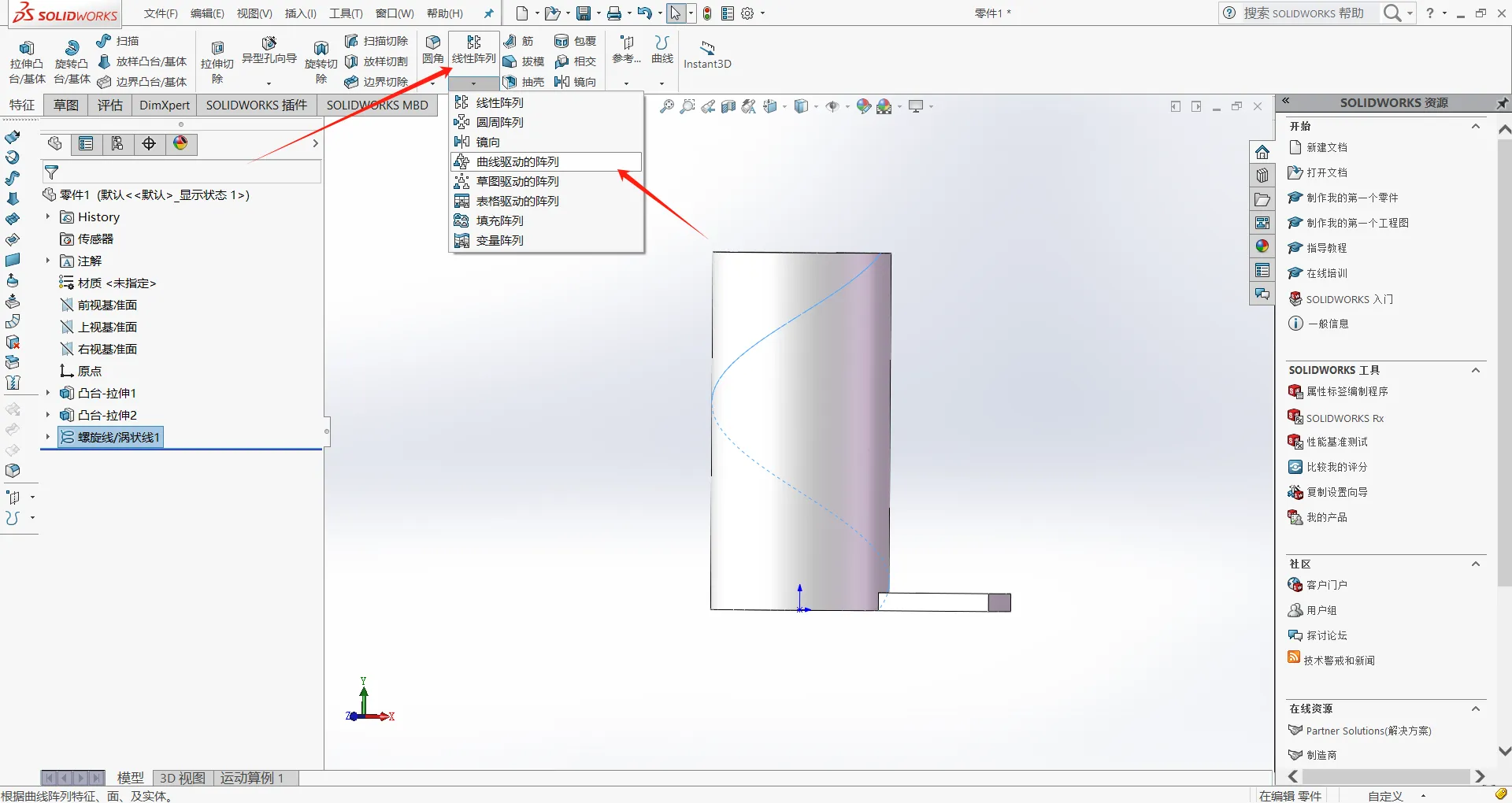Image resolution: width=1512 pixels, height=803 pixels.
Task: Collapse the 开始 section in resources
Action: point(1476,126)
